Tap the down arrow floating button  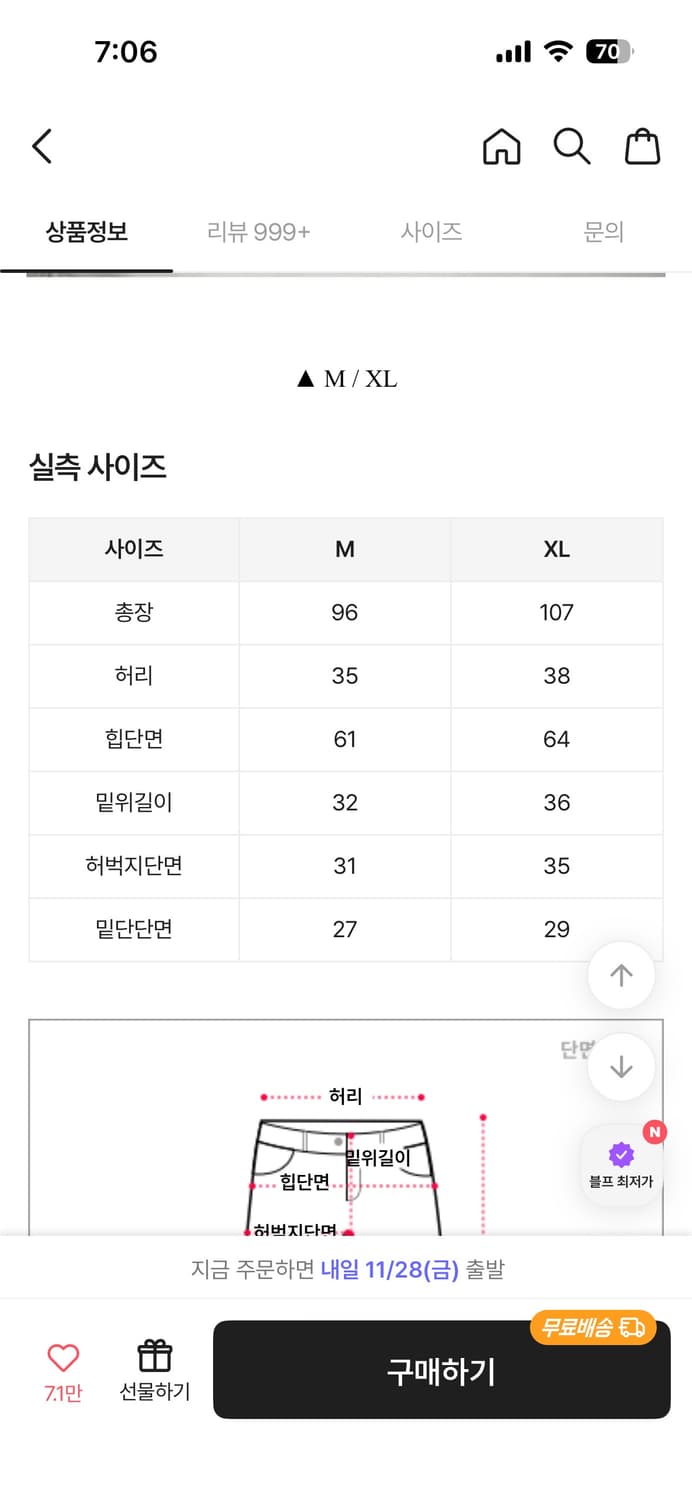(x=621, y=1067)
